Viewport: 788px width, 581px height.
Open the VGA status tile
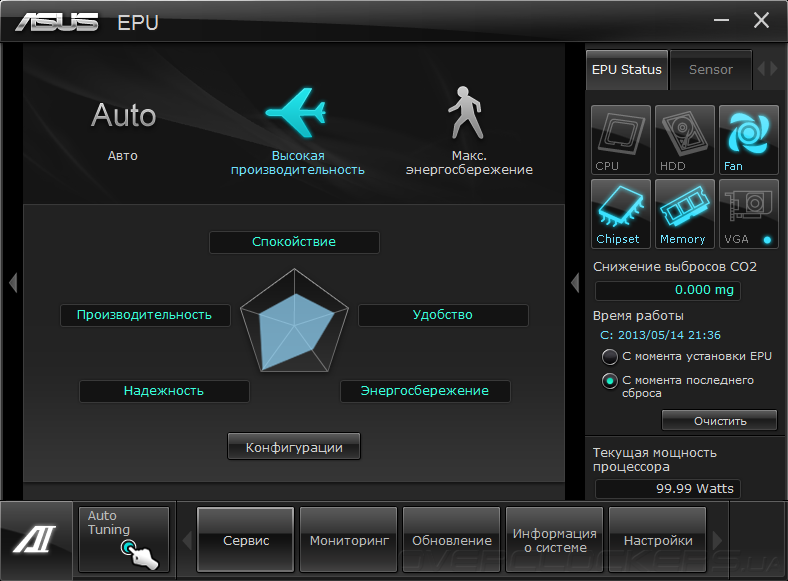(x=748, y=214)
